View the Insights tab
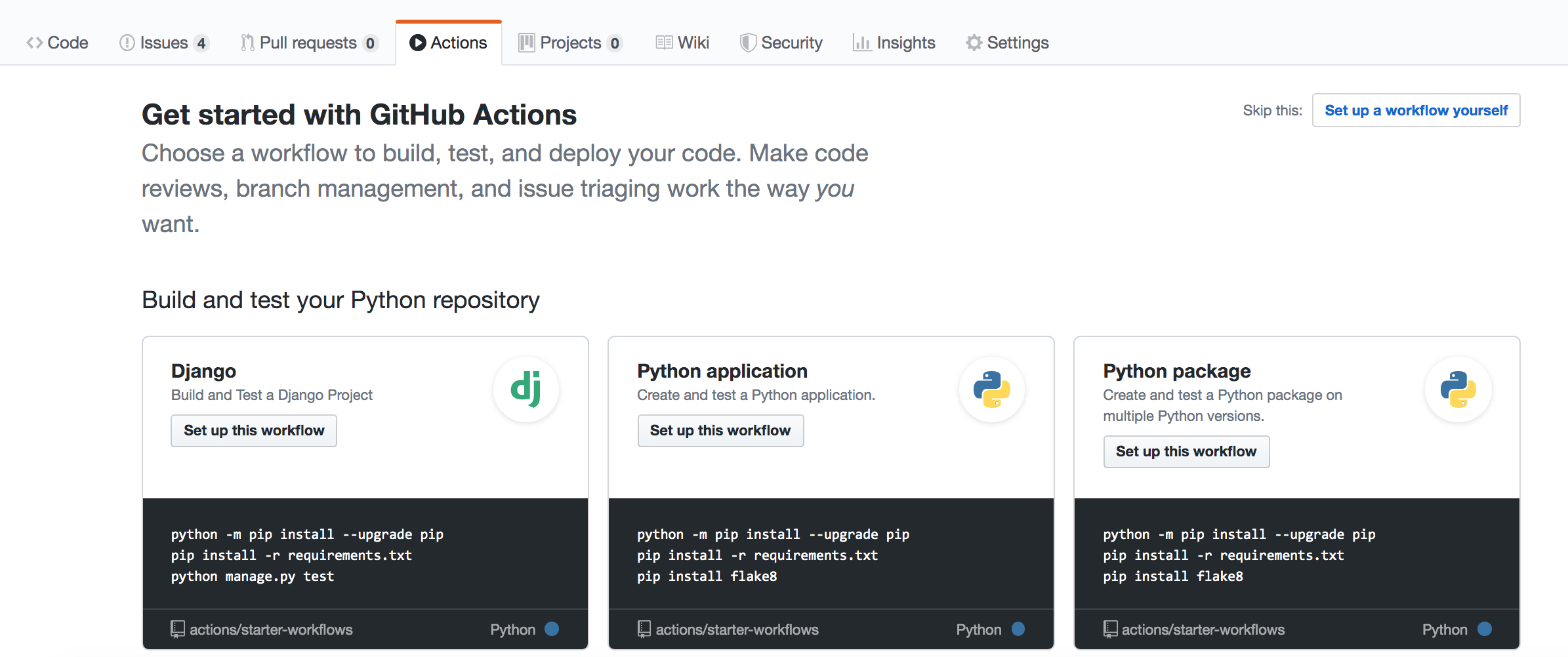Viewport: 1568px width, 657px height. click(x=894, y=43)
